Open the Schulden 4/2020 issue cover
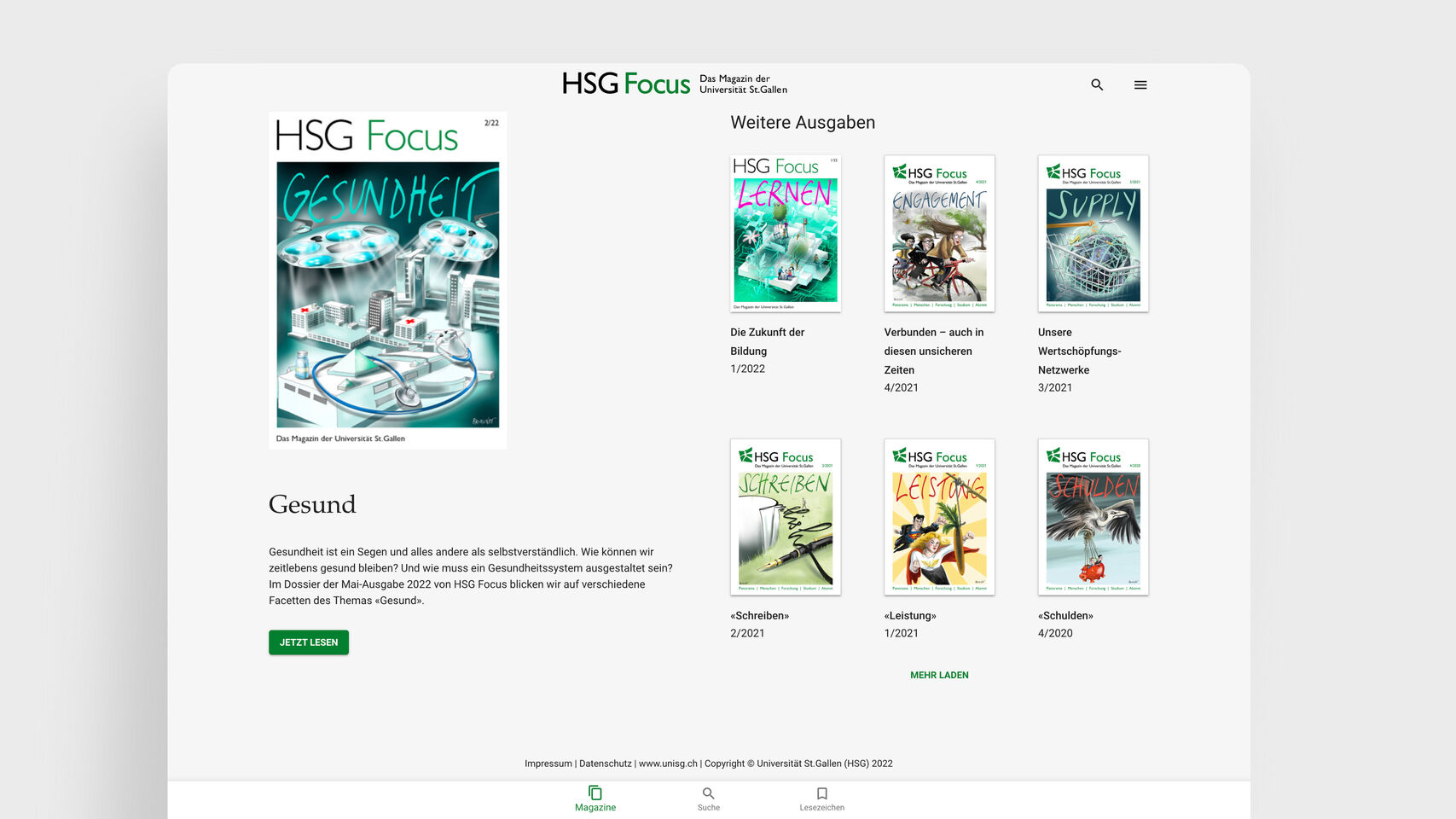Screen dimensions: 1456x819 (x=1093, y=517)
